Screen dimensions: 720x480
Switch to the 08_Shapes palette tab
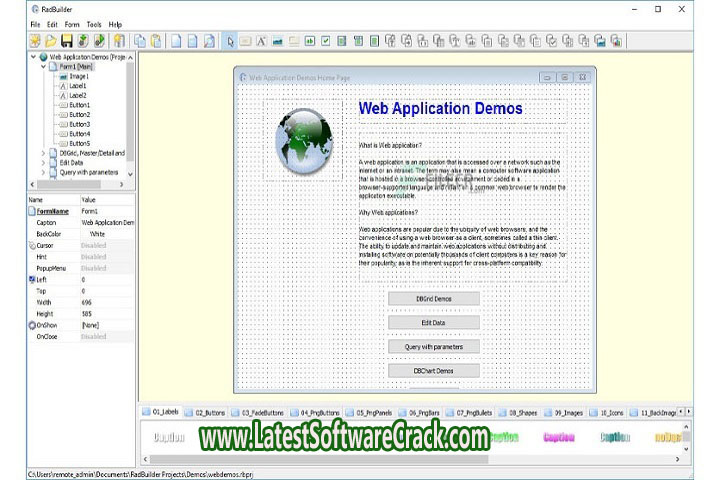[518, 413]
